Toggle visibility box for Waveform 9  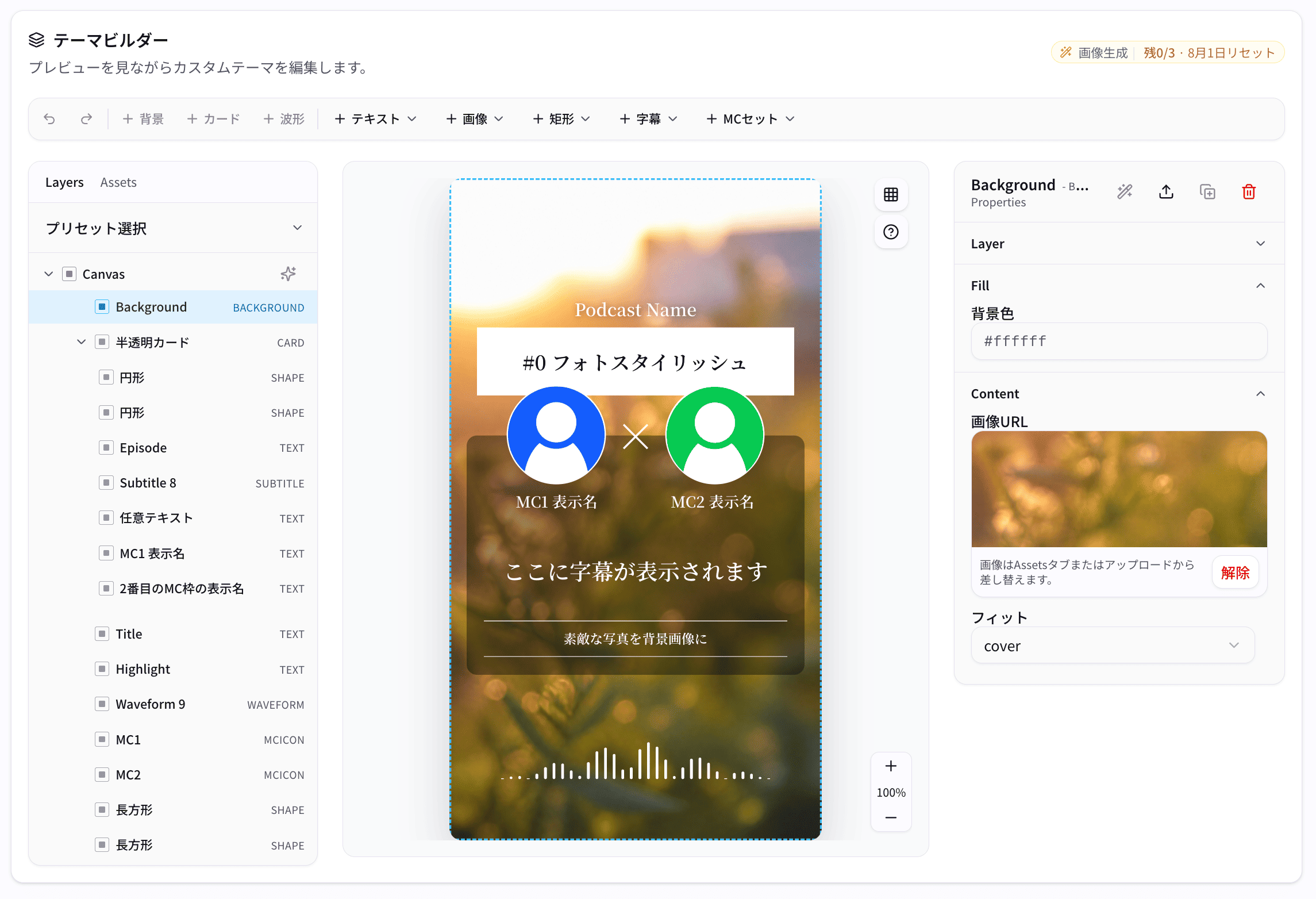click(102, 704)
